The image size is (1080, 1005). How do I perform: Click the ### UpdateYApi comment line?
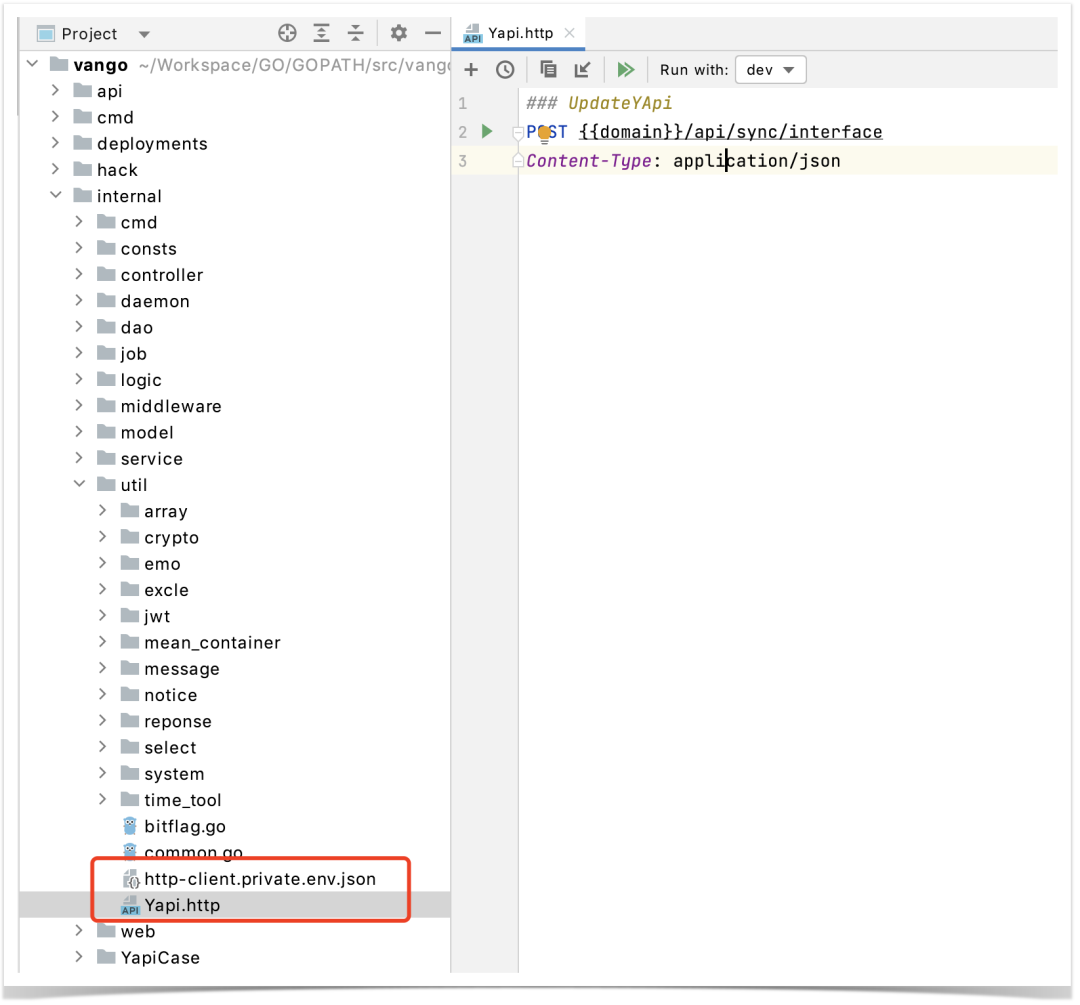(599, 103)
